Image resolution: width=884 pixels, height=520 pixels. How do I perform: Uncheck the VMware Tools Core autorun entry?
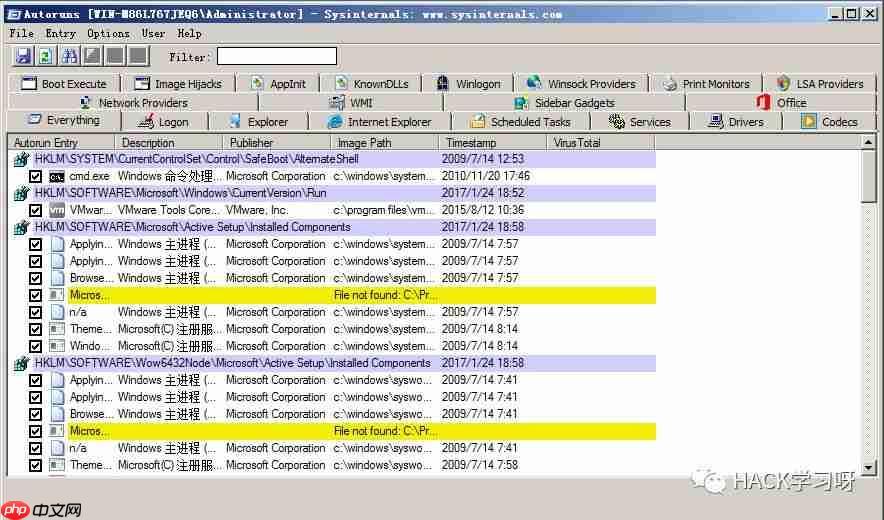[36, 210]
